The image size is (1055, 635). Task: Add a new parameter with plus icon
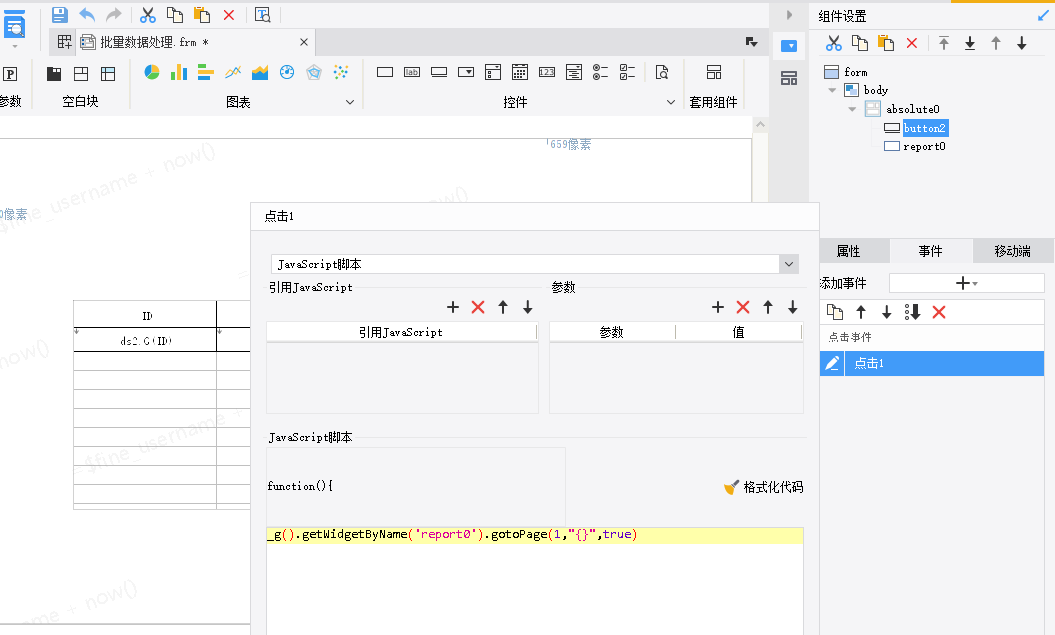pos(718,307)
